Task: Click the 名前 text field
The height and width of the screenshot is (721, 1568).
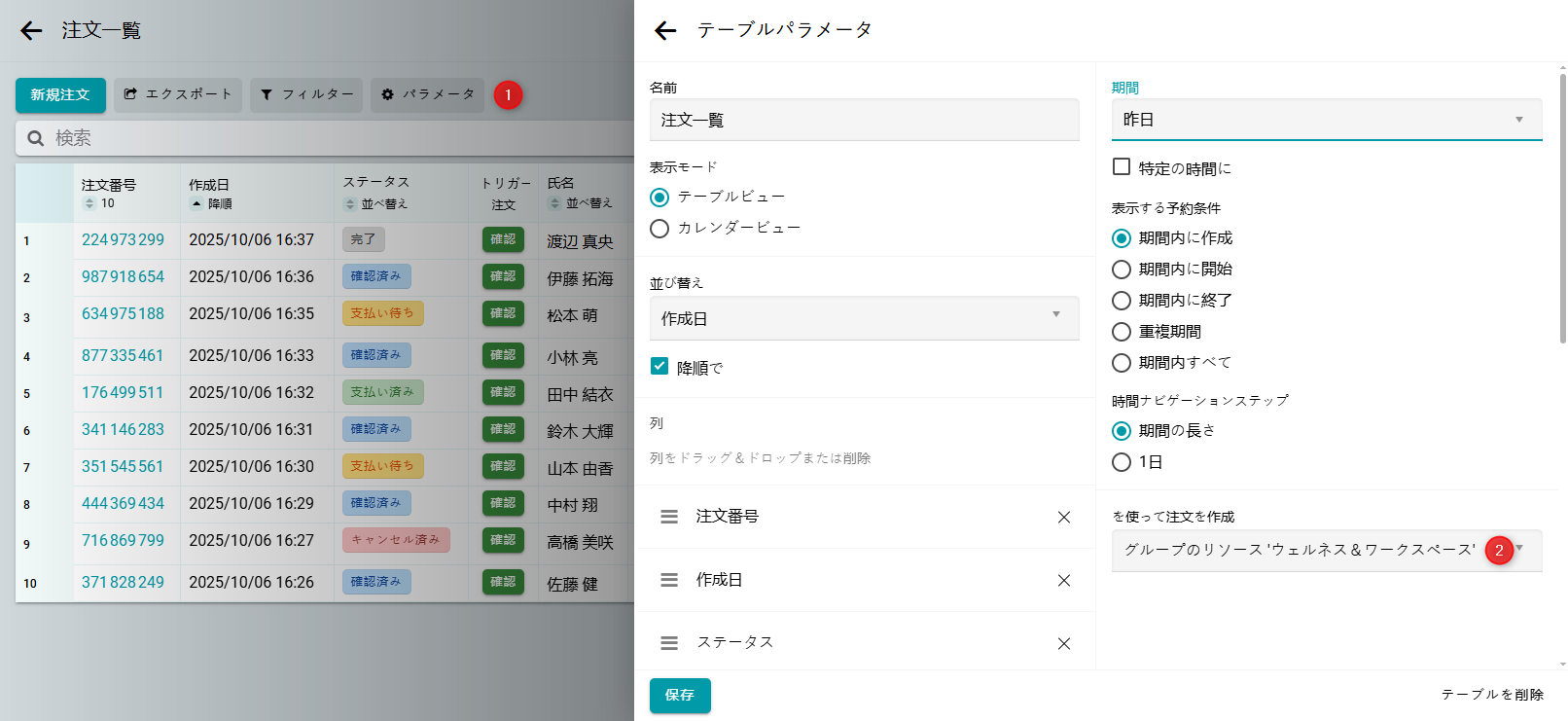Action: (x=864, y=120)
